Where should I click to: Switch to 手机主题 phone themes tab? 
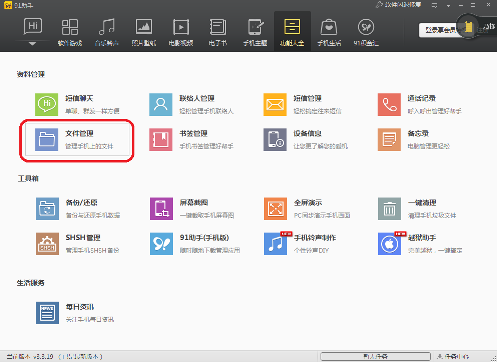tap(255, 32)
